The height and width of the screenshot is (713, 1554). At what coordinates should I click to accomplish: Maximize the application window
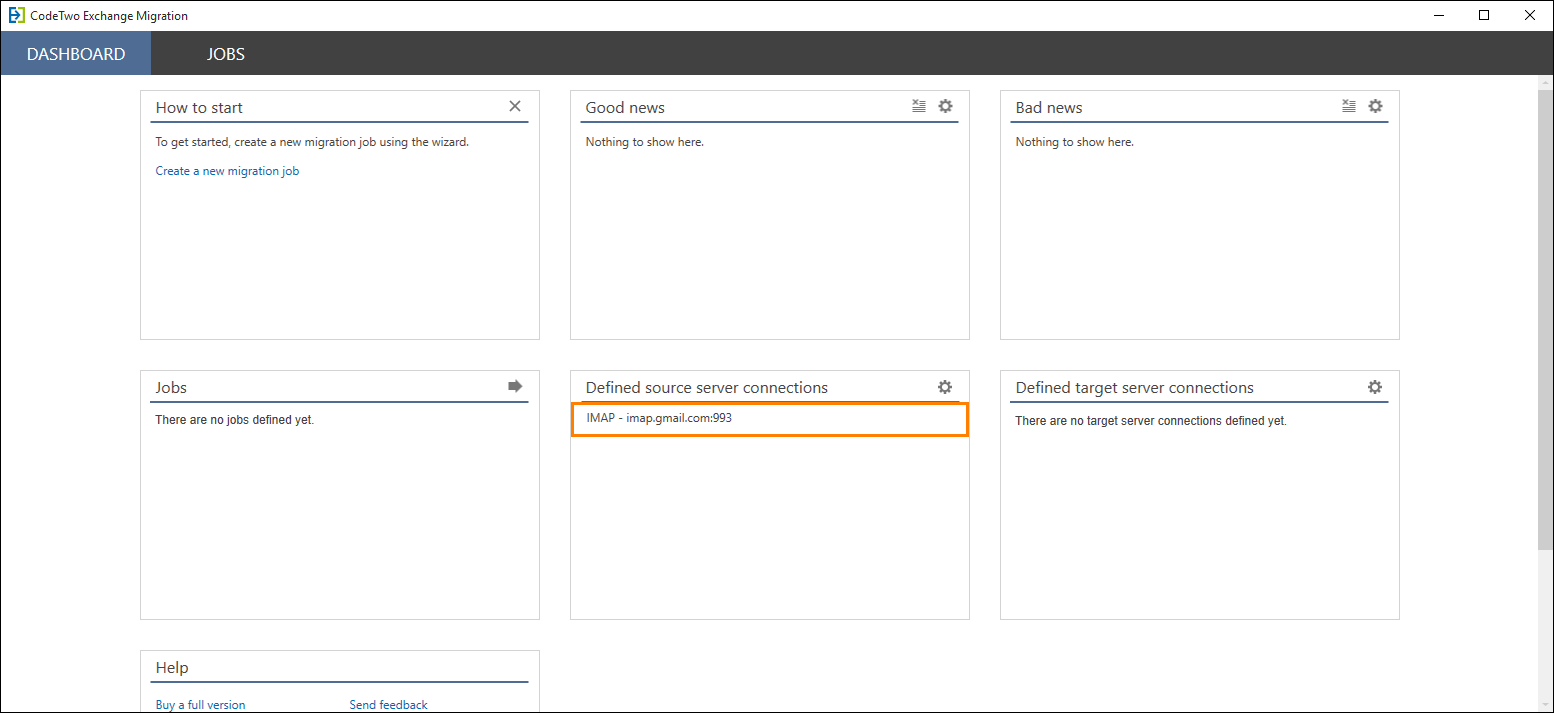(1484, 15)
